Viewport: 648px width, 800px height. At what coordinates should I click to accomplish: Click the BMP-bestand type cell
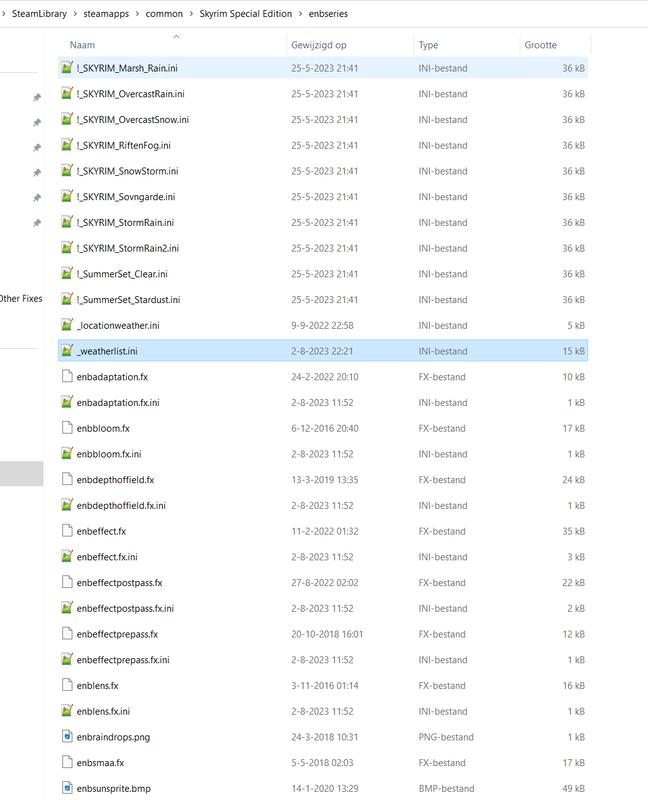point(446,788)
